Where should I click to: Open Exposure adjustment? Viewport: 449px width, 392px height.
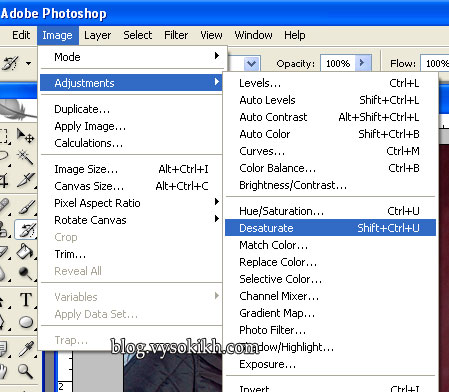(x=330, y=364)
